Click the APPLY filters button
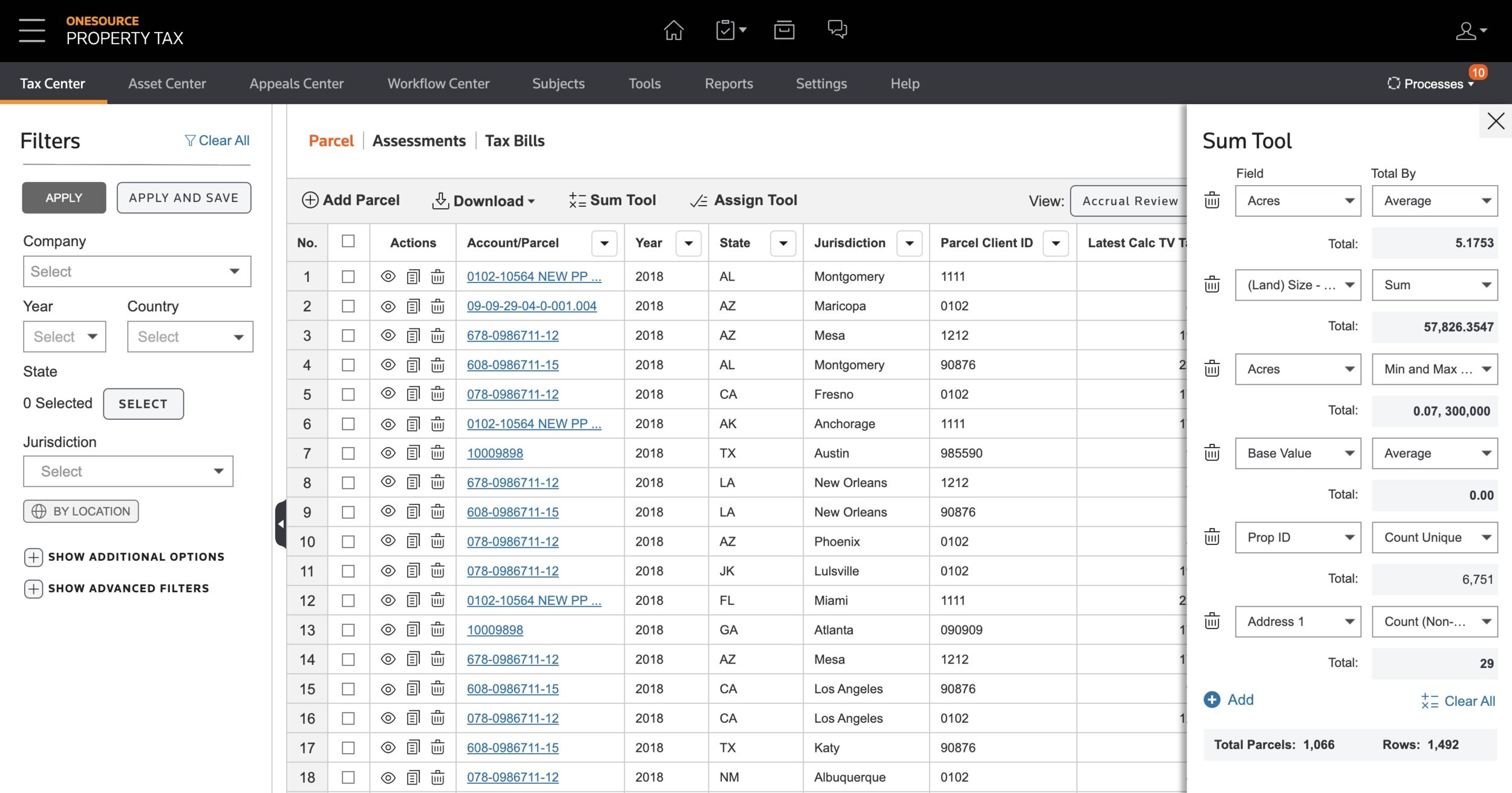The height and width of the screenshot is (793, 1512). [x=64, y=198]
